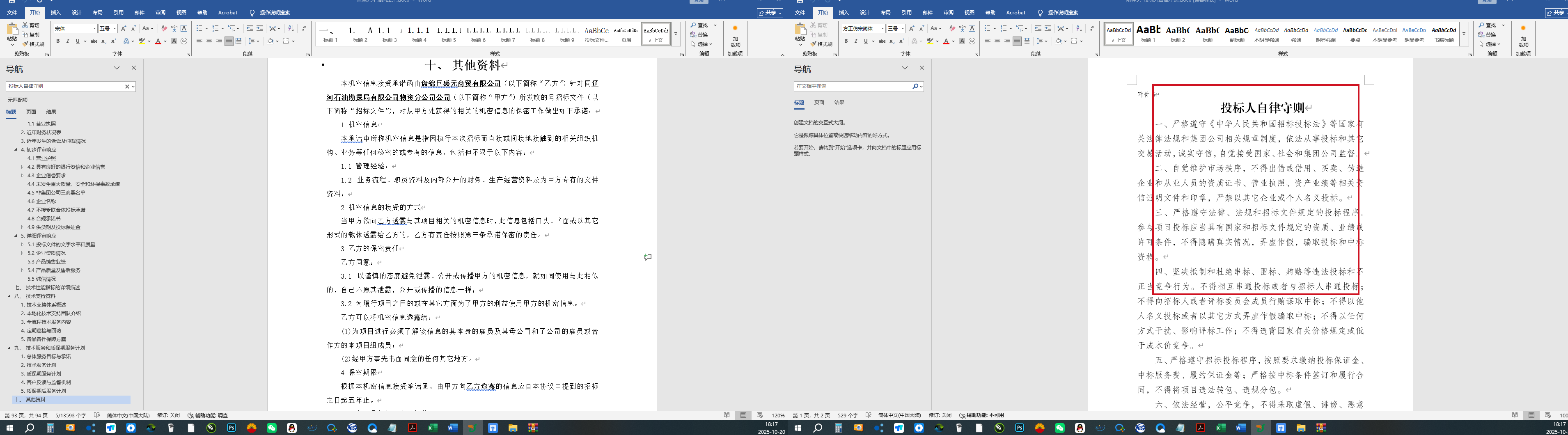Open the 审阅 ribbon tab in right Word window
The height and width of the screenshot is (435, 1568).
pyautogui.click(x=948, y=12)
